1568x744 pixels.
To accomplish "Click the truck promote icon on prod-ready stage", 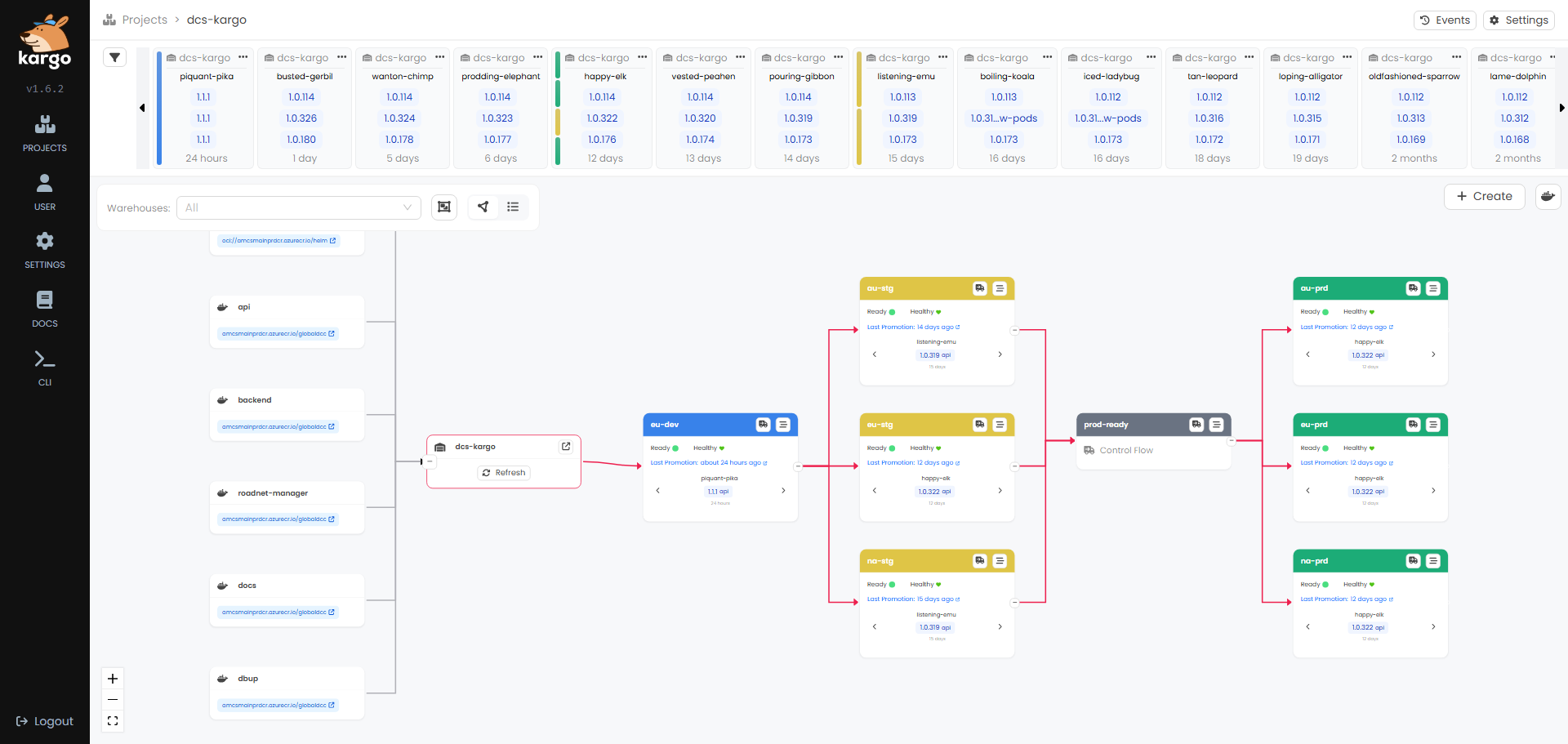I will pyautogui.click(x=1196, y=425).
